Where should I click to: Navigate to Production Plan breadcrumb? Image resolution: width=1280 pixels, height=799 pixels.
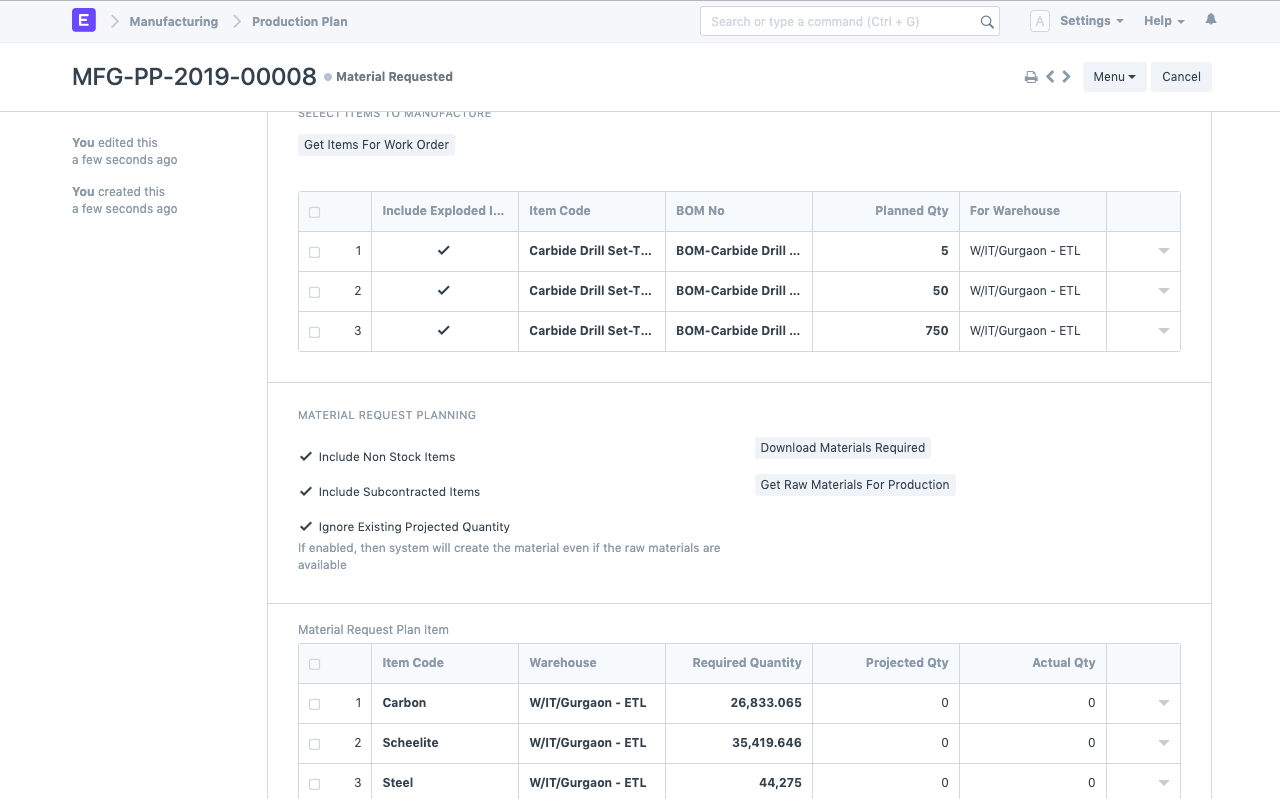pyautogui.click(x=300, y=21)
